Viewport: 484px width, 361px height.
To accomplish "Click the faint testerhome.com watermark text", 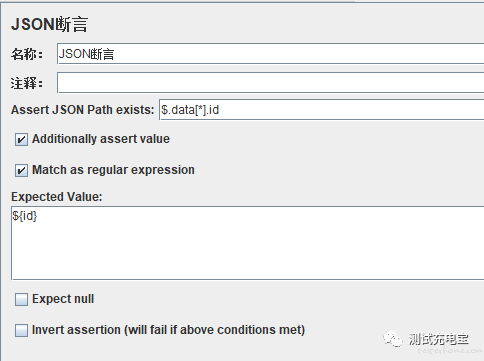I will (449, 351).
